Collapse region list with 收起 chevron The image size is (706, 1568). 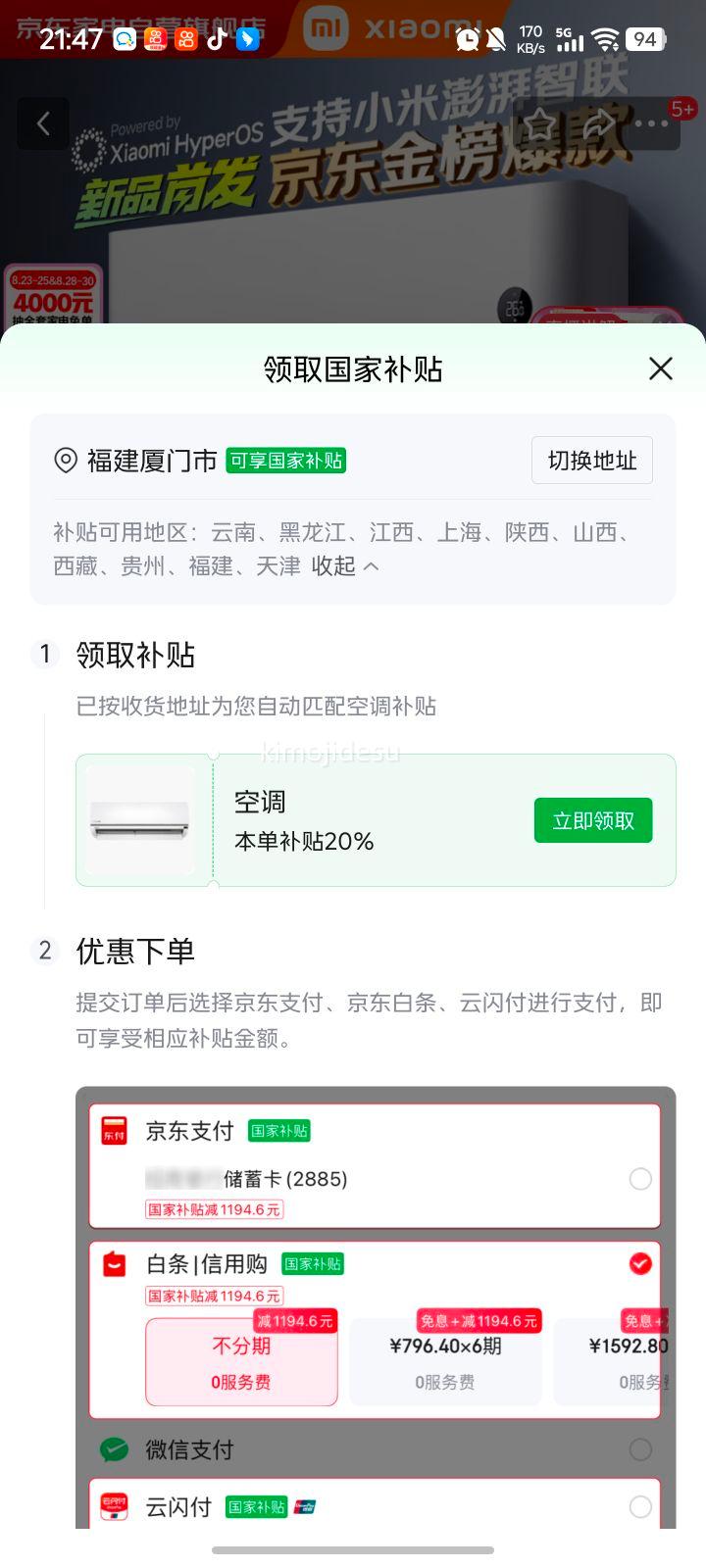345,566
